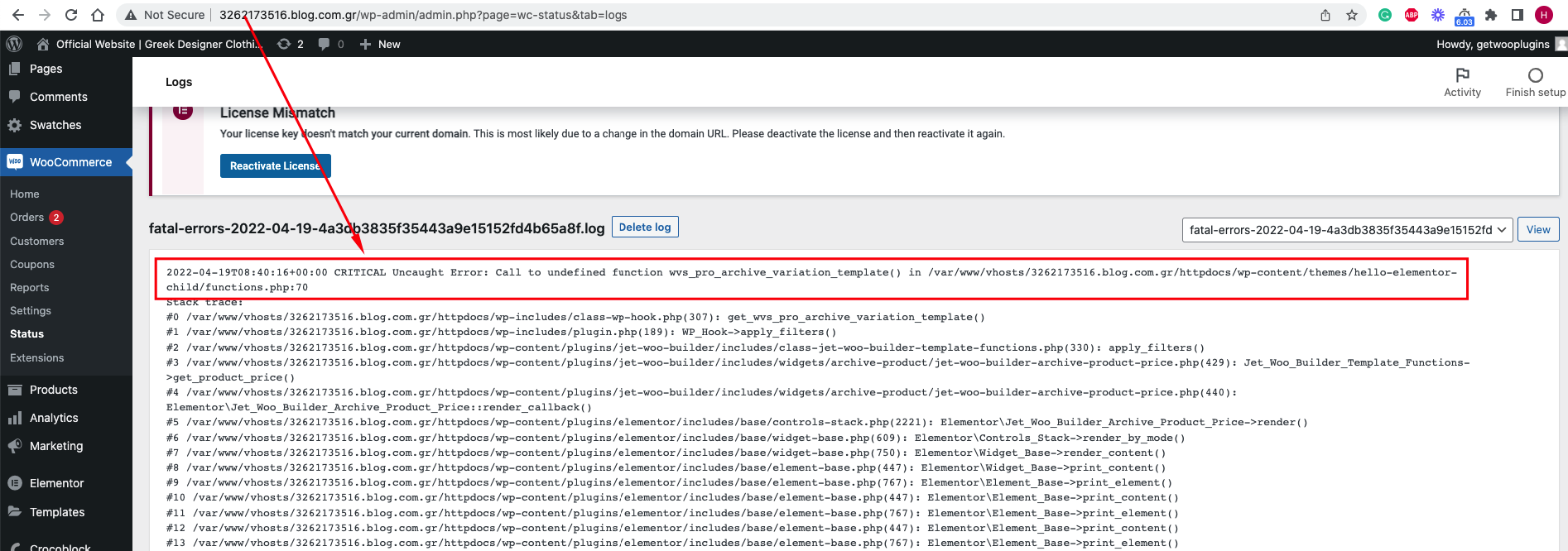Open the New content menu

point(380,44)
